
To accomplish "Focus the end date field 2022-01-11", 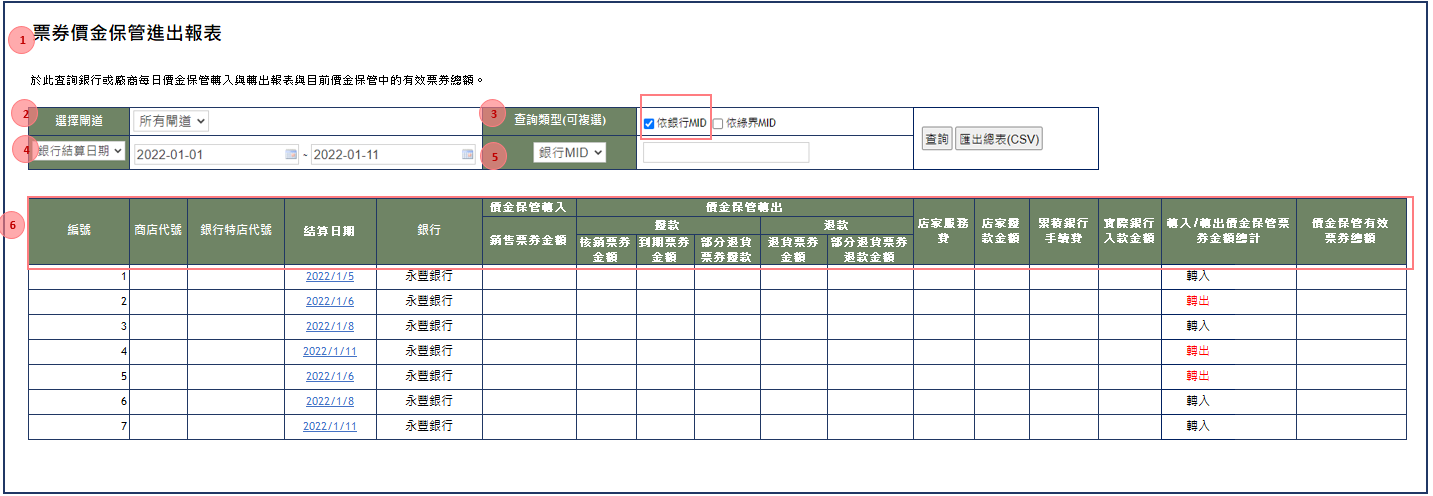I will tap(393, 155).
